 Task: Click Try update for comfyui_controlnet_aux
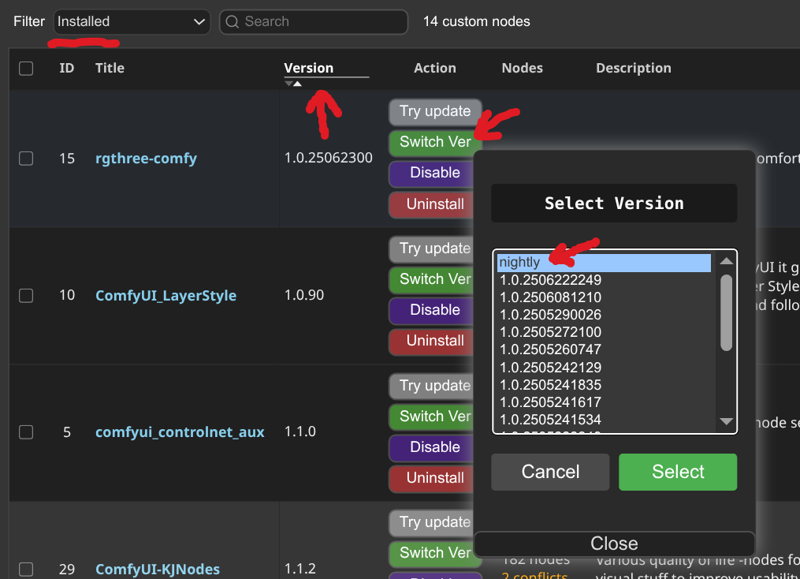(432, 386)
